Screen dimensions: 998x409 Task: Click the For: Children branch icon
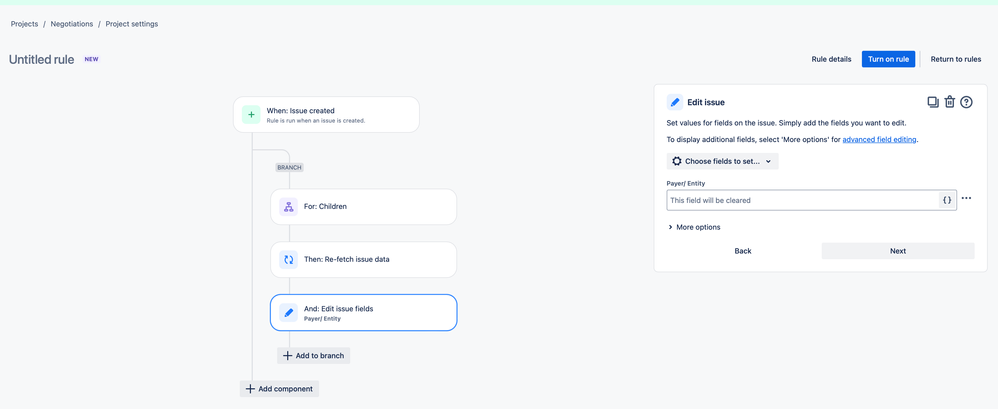[x=288, y=207]
